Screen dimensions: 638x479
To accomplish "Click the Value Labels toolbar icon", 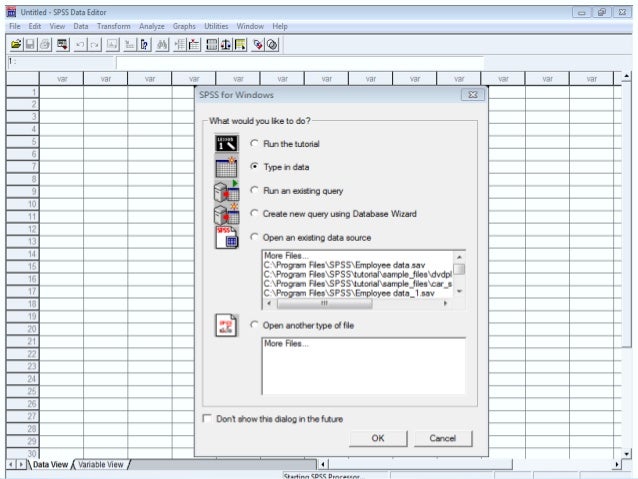I will tap(258, 44).
